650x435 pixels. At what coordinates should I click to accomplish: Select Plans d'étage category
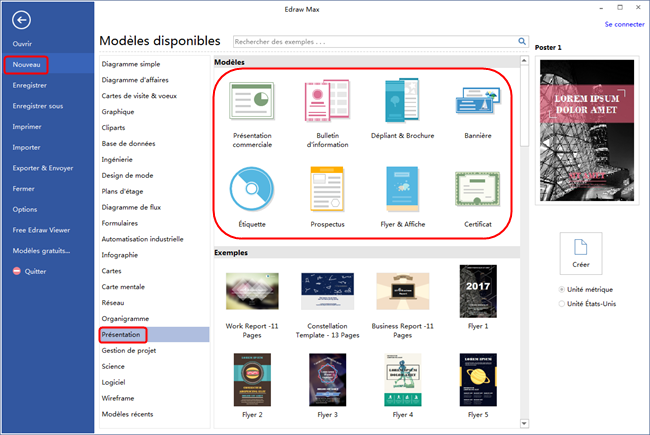pyautogui.click(x=122, y=192)
